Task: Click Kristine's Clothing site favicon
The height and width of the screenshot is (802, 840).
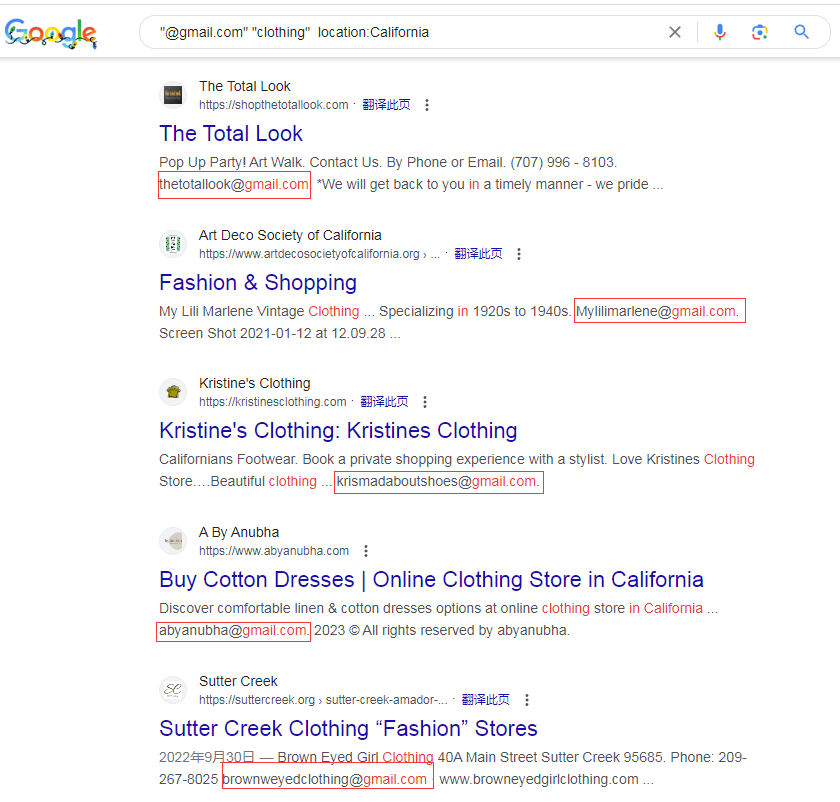Action: coord(173,392)
